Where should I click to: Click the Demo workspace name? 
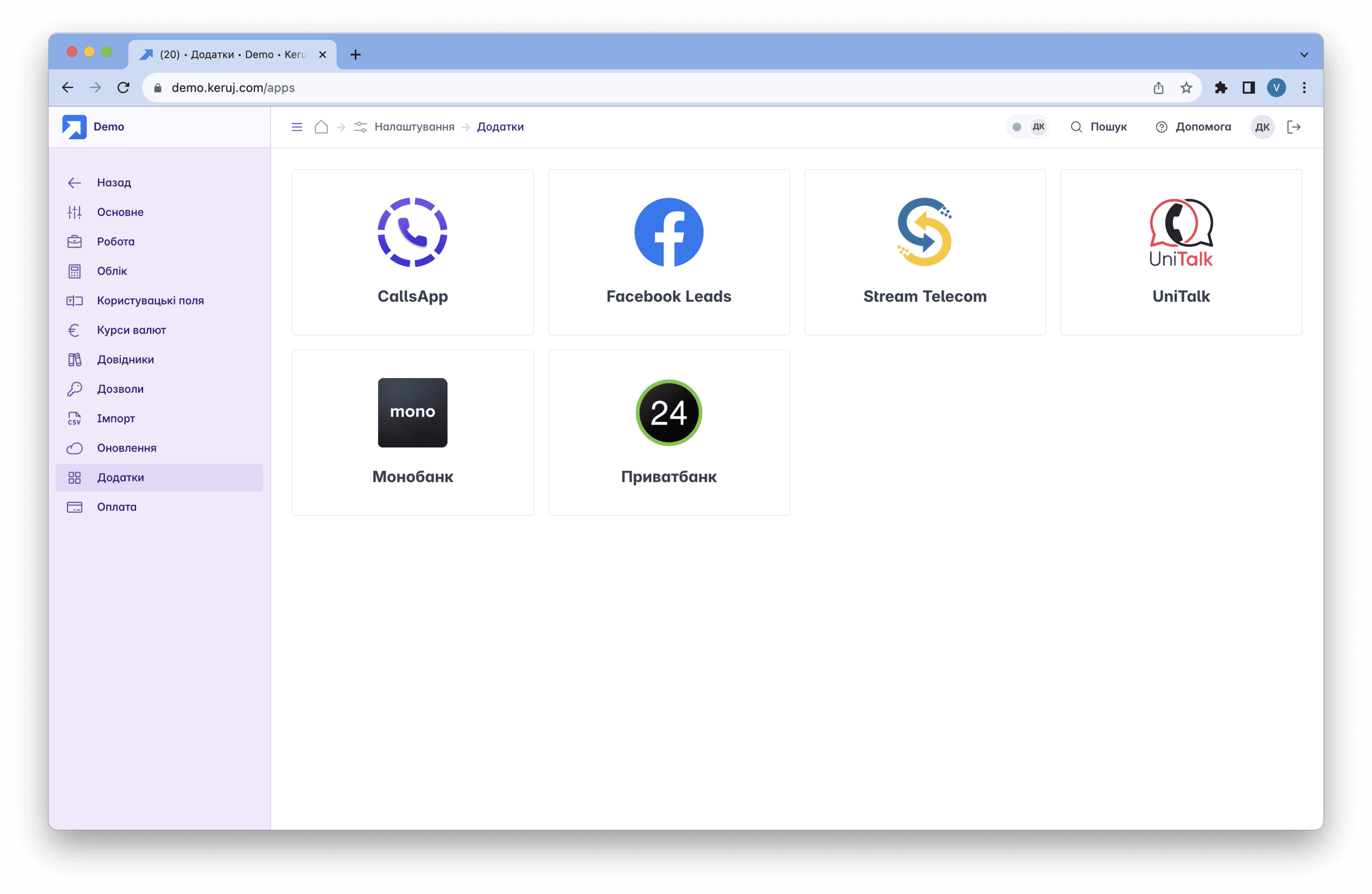point(109,127)
